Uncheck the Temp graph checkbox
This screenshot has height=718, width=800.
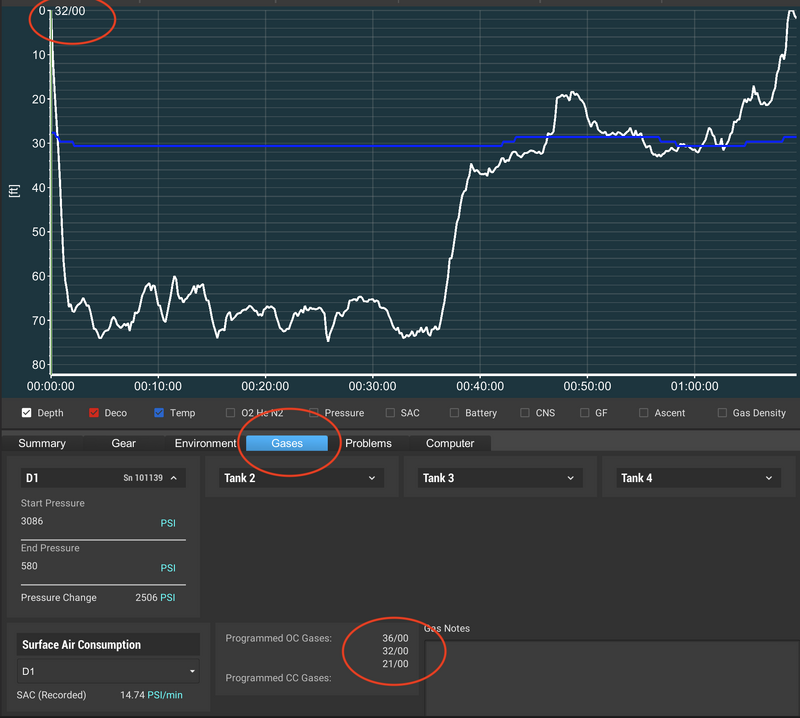click(160, 413)
